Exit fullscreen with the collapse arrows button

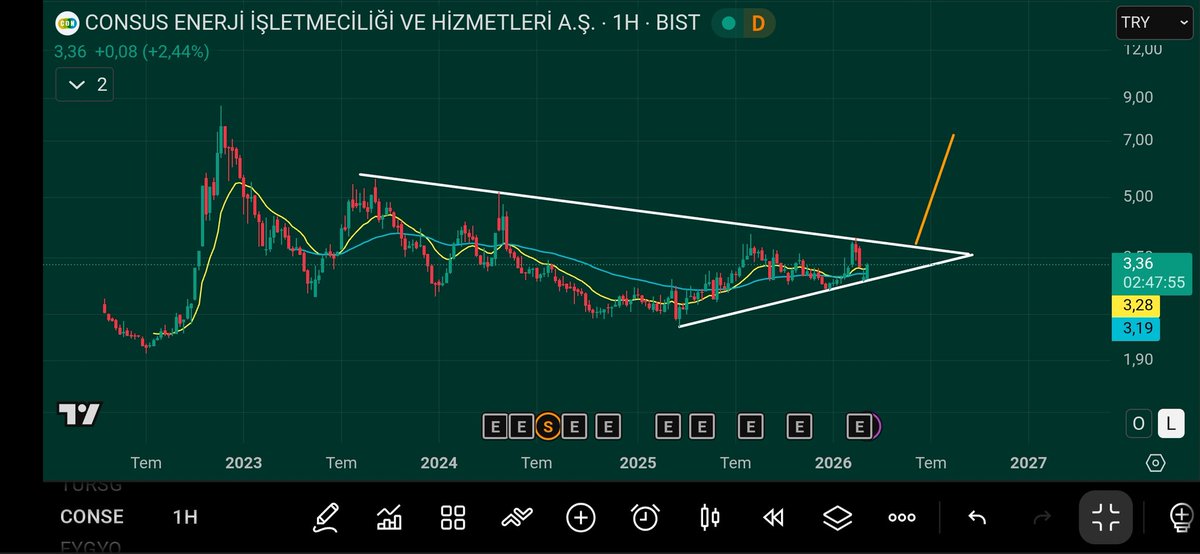coord(1105,518)
